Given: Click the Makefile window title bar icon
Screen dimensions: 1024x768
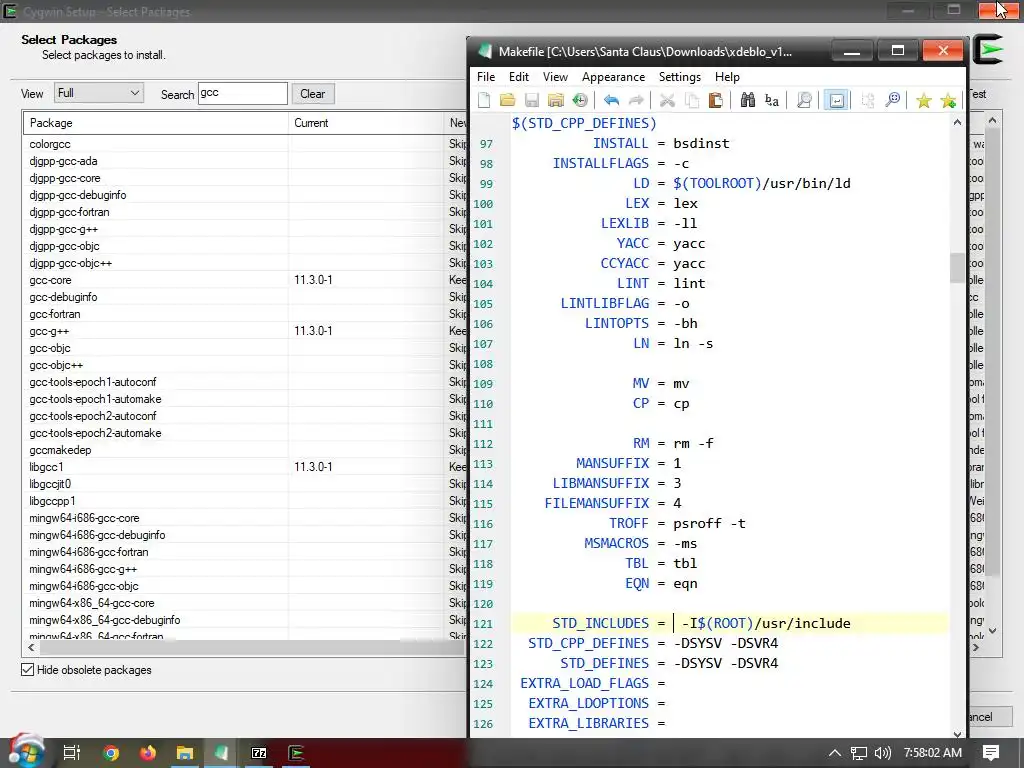Looking at the screenshot, I should point(484,52).
